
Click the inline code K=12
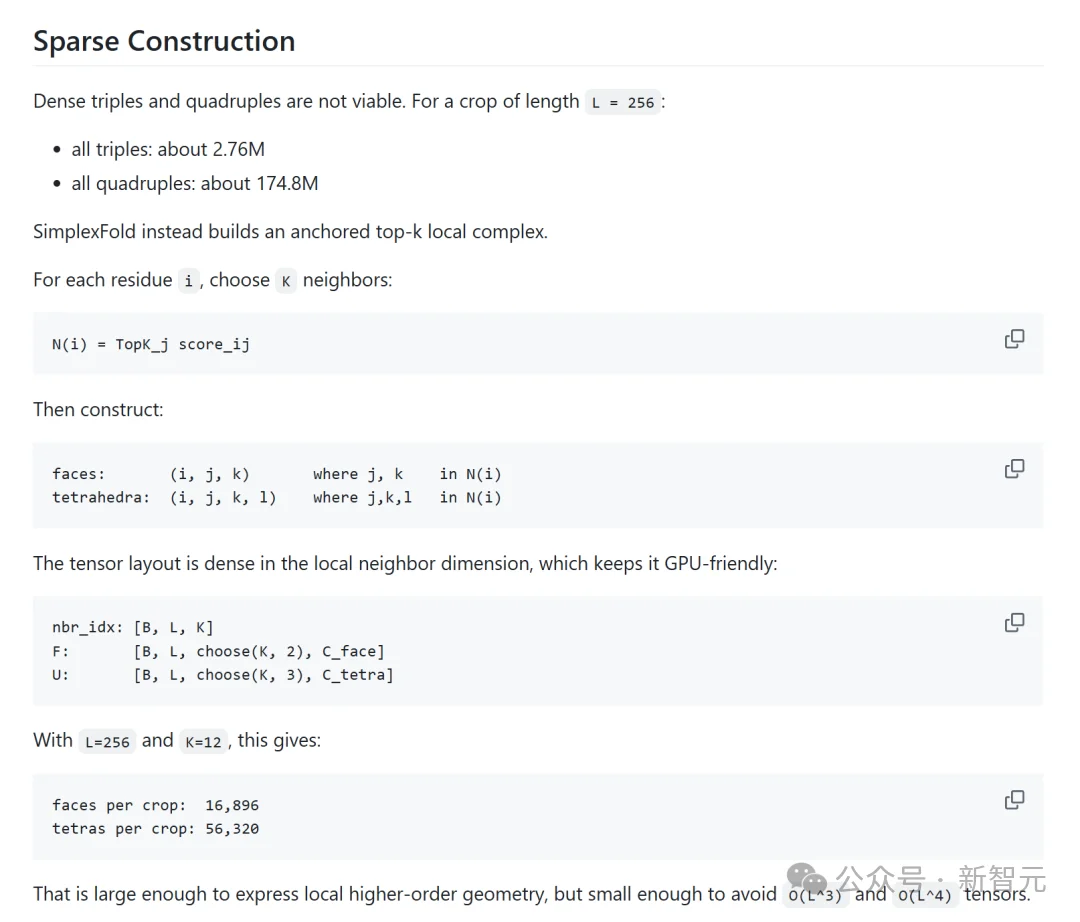point(203,742)
